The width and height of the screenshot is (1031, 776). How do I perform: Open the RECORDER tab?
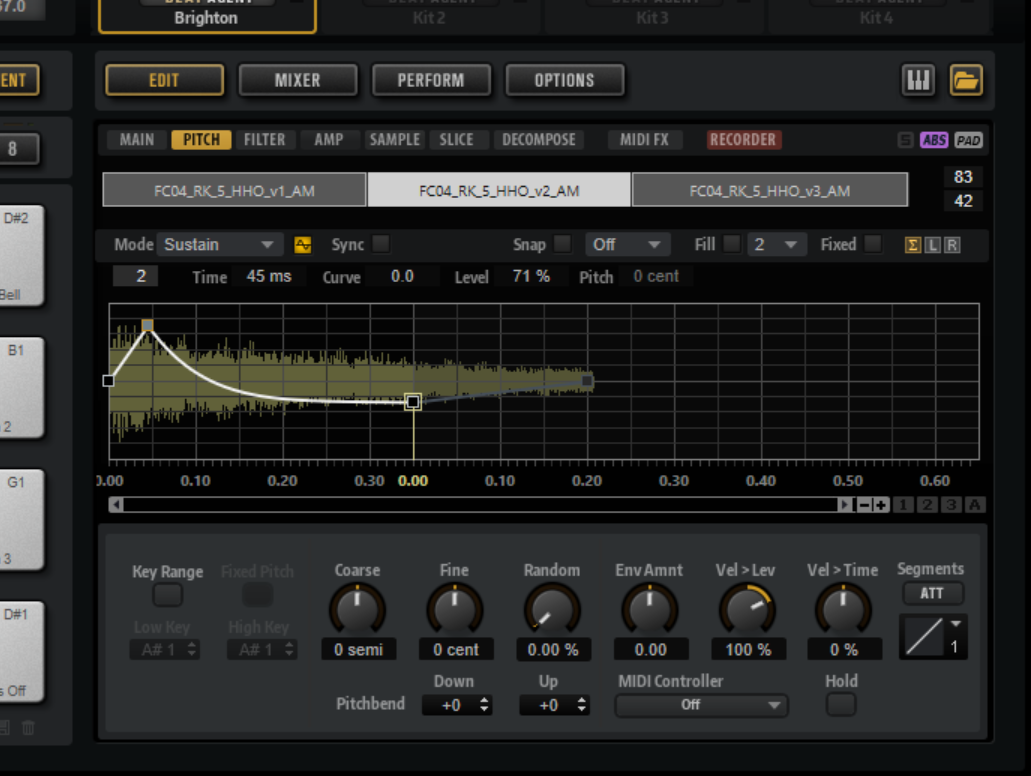click(744, 139)
